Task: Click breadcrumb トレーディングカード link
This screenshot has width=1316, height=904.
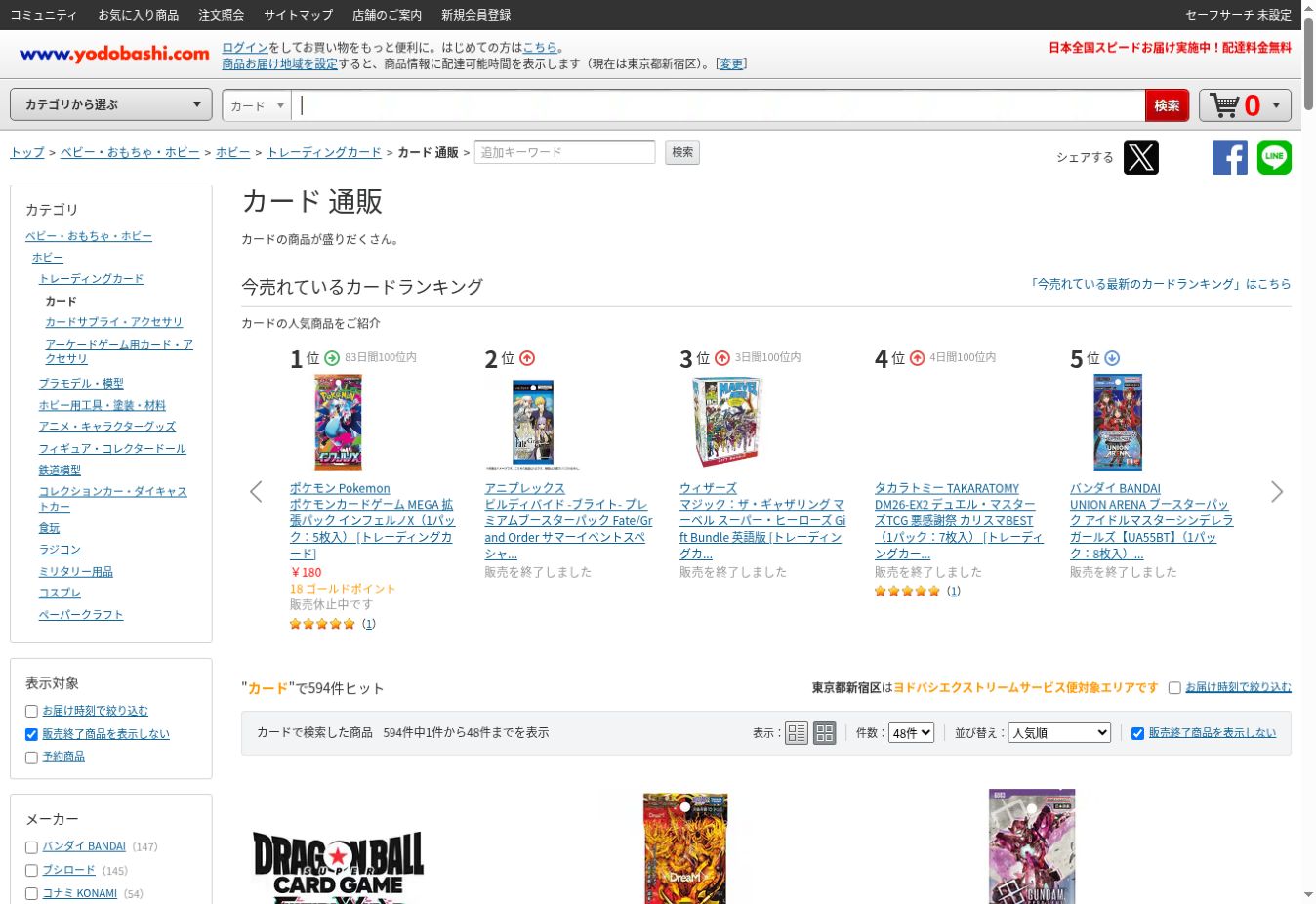Action: click(x=324, y=153)
